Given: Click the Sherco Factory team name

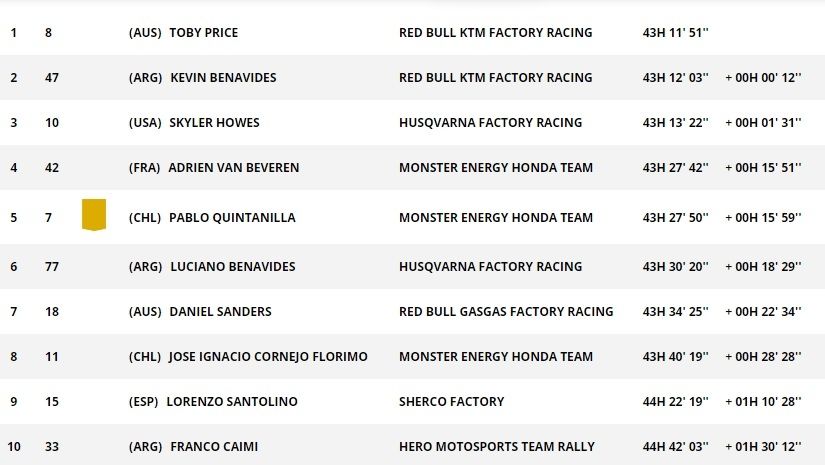Looking at the screenshot, I should [x=451, y=402].
